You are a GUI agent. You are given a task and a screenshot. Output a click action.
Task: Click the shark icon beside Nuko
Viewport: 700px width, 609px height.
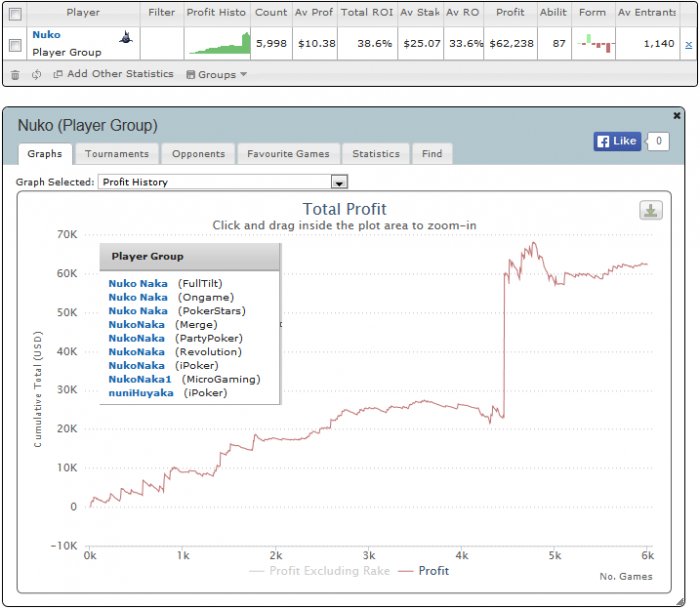(126, 38)
